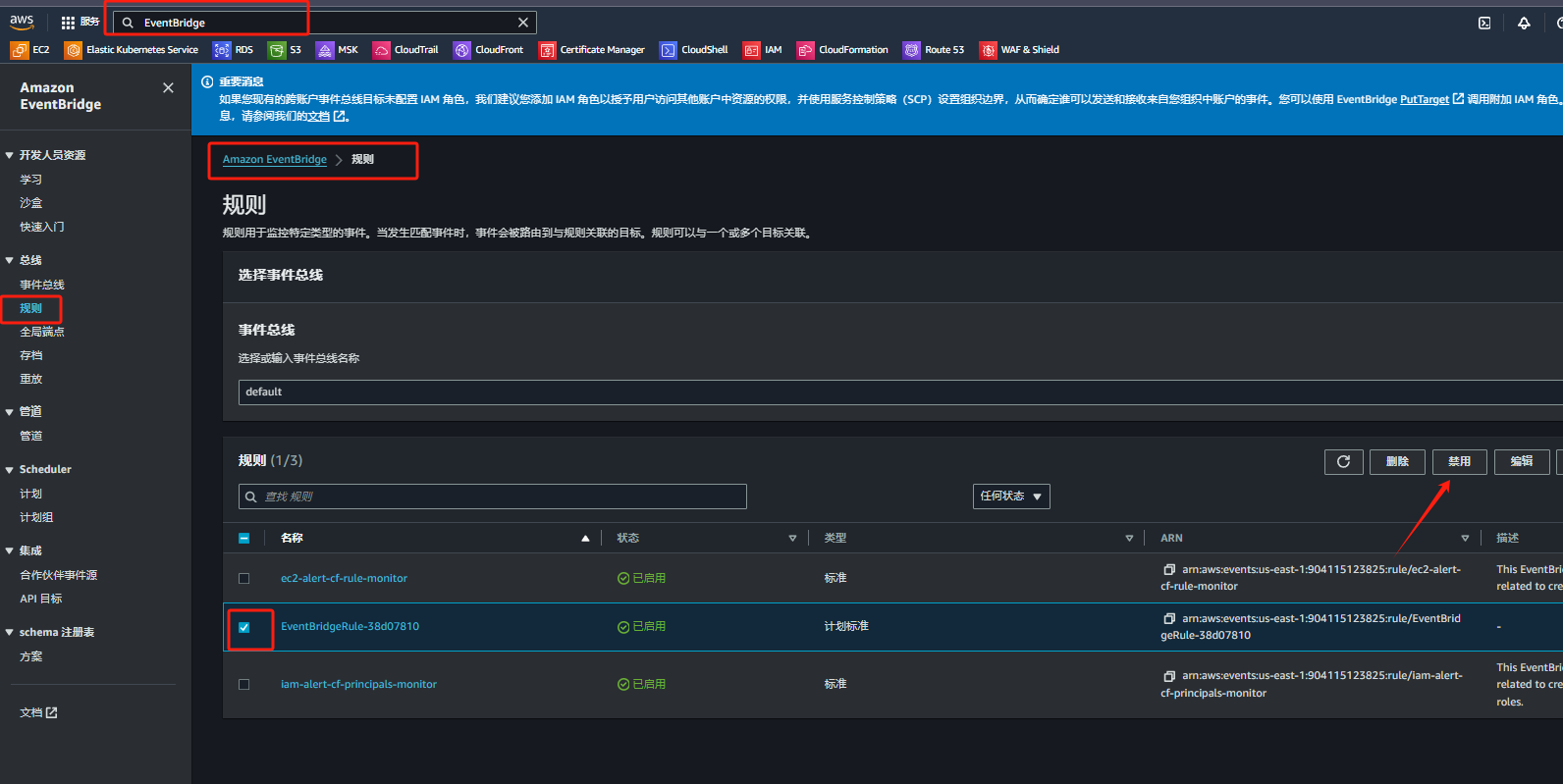Screen dimensions: 1563x784
Task: Open the 文档 external link in sidebar
Action: click(x=38, y=712)
